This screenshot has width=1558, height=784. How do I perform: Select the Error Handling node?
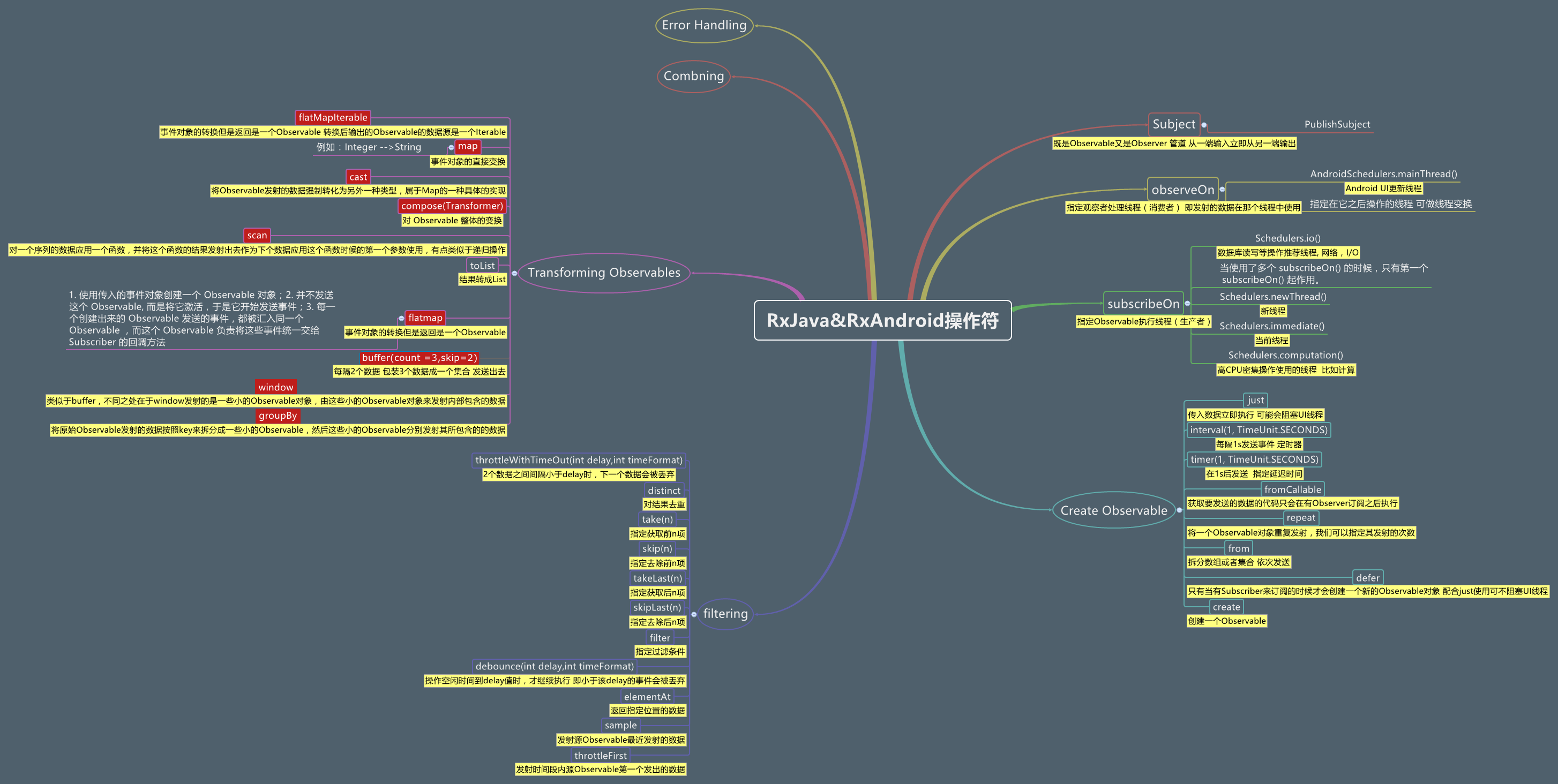click(704, 25)
